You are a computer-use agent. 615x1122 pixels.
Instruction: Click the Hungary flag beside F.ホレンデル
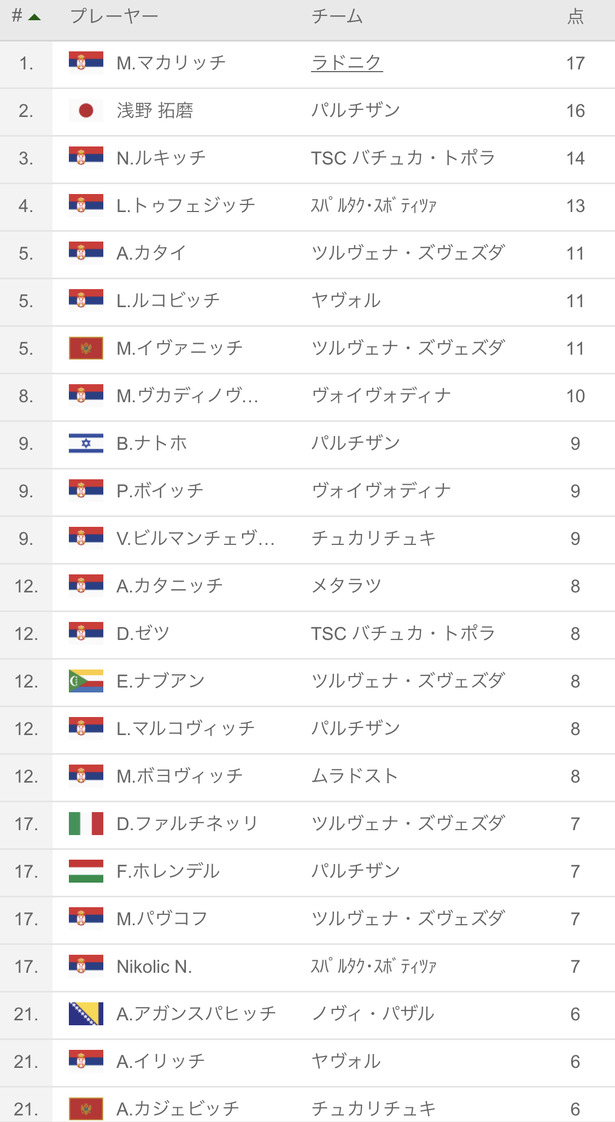tap(86, 871)
